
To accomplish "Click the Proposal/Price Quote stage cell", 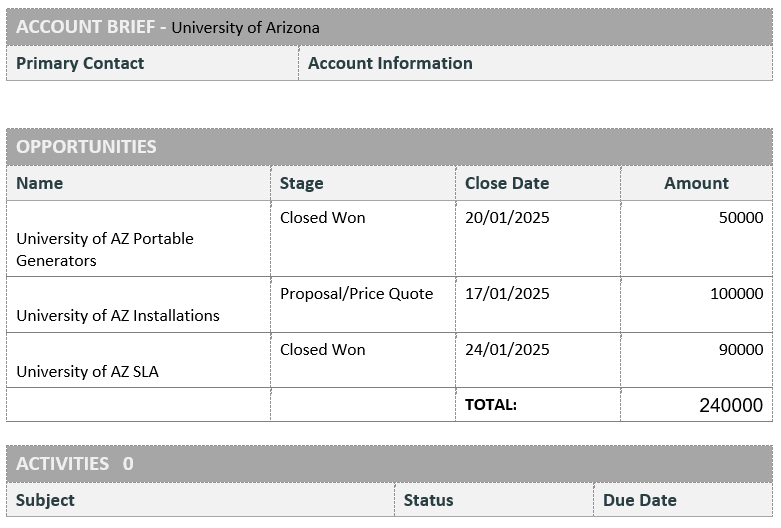I will coord(363,305).
